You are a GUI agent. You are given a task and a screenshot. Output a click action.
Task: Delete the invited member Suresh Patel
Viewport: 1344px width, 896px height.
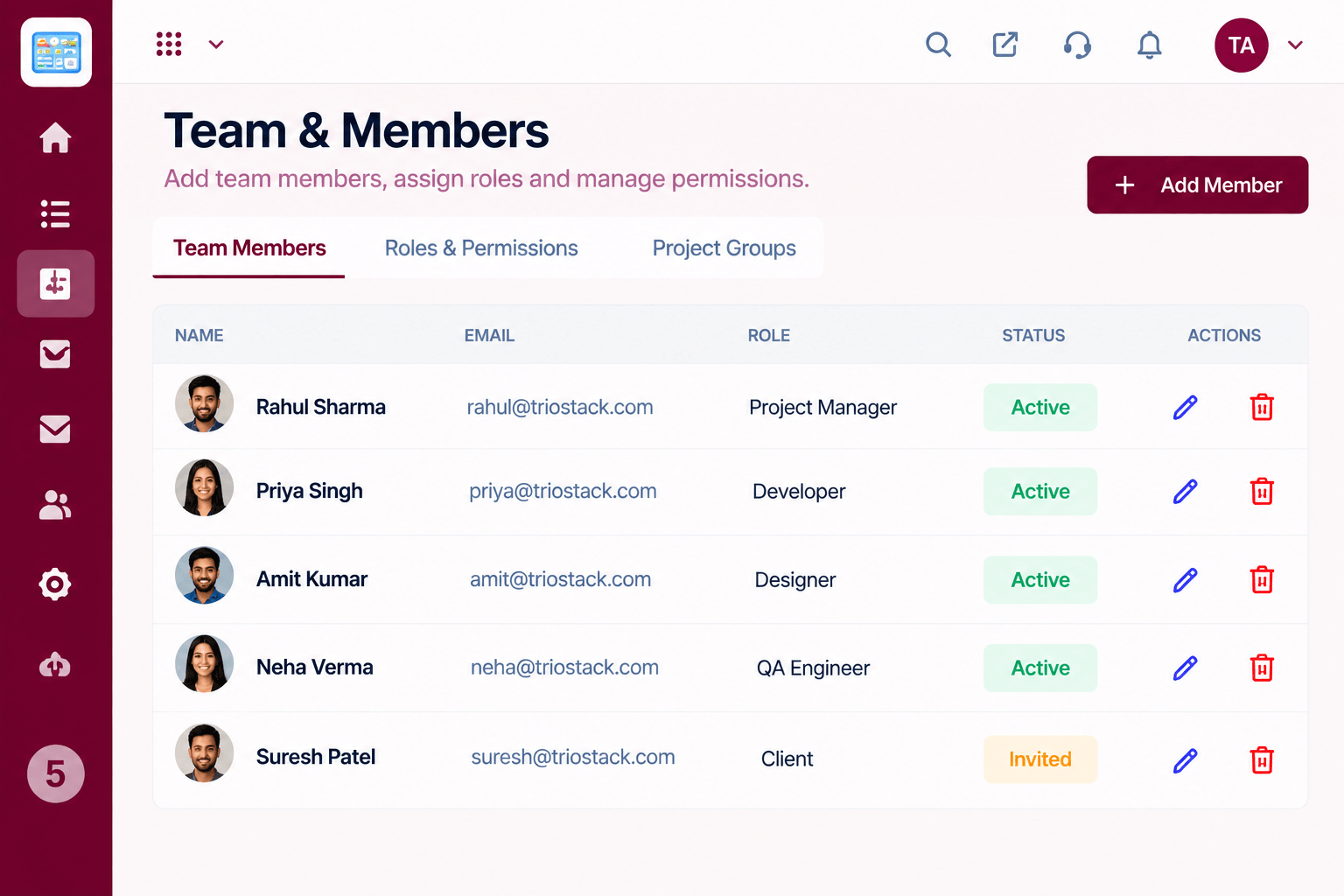pos(1262,759)
